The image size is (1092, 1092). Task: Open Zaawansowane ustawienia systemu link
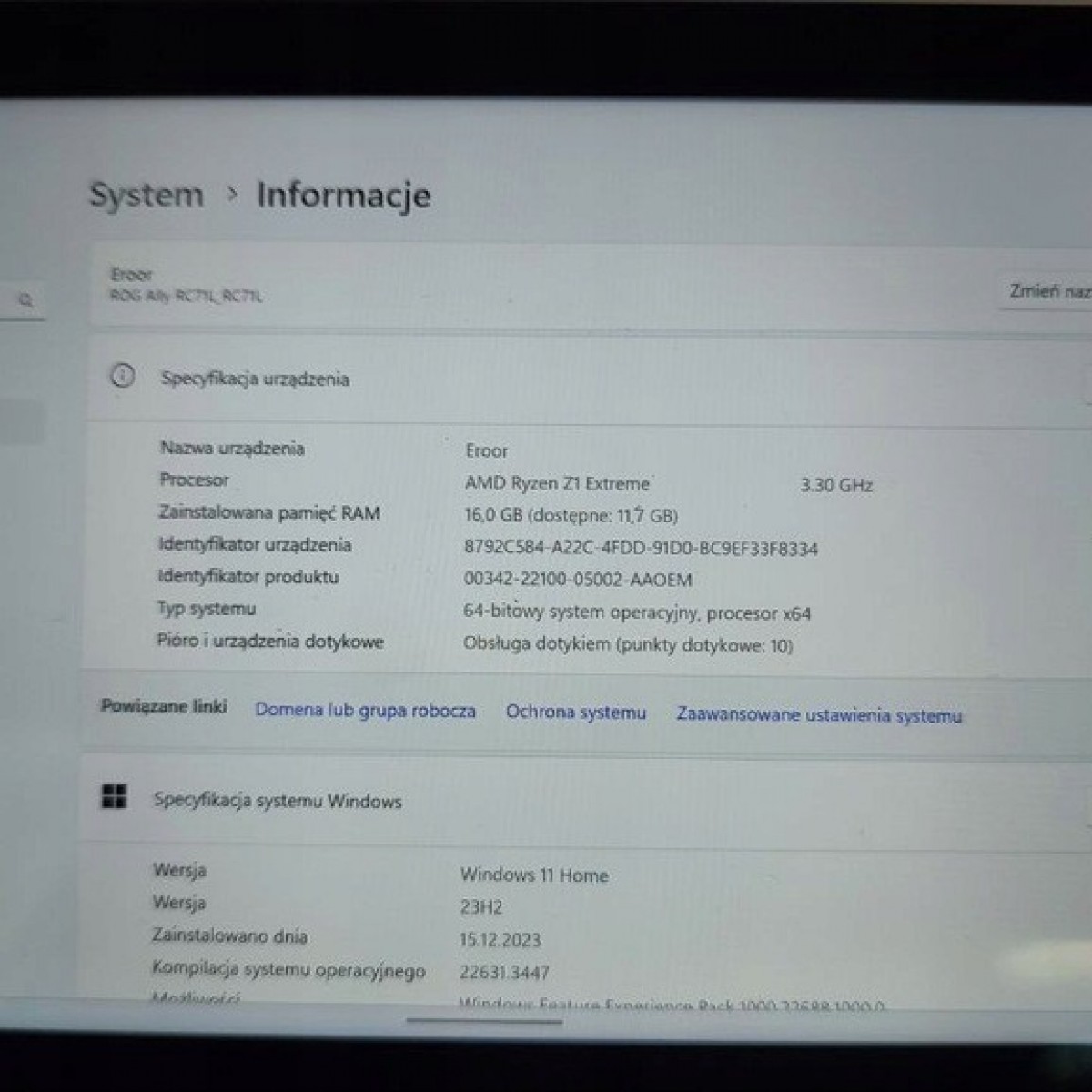click(818, 715)
